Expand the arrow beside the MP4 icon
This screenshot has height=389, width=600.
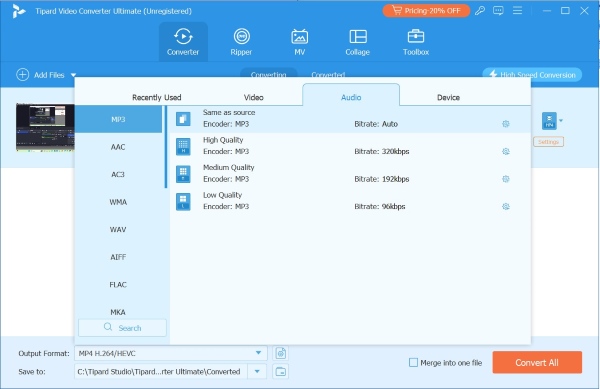point(561,121)
